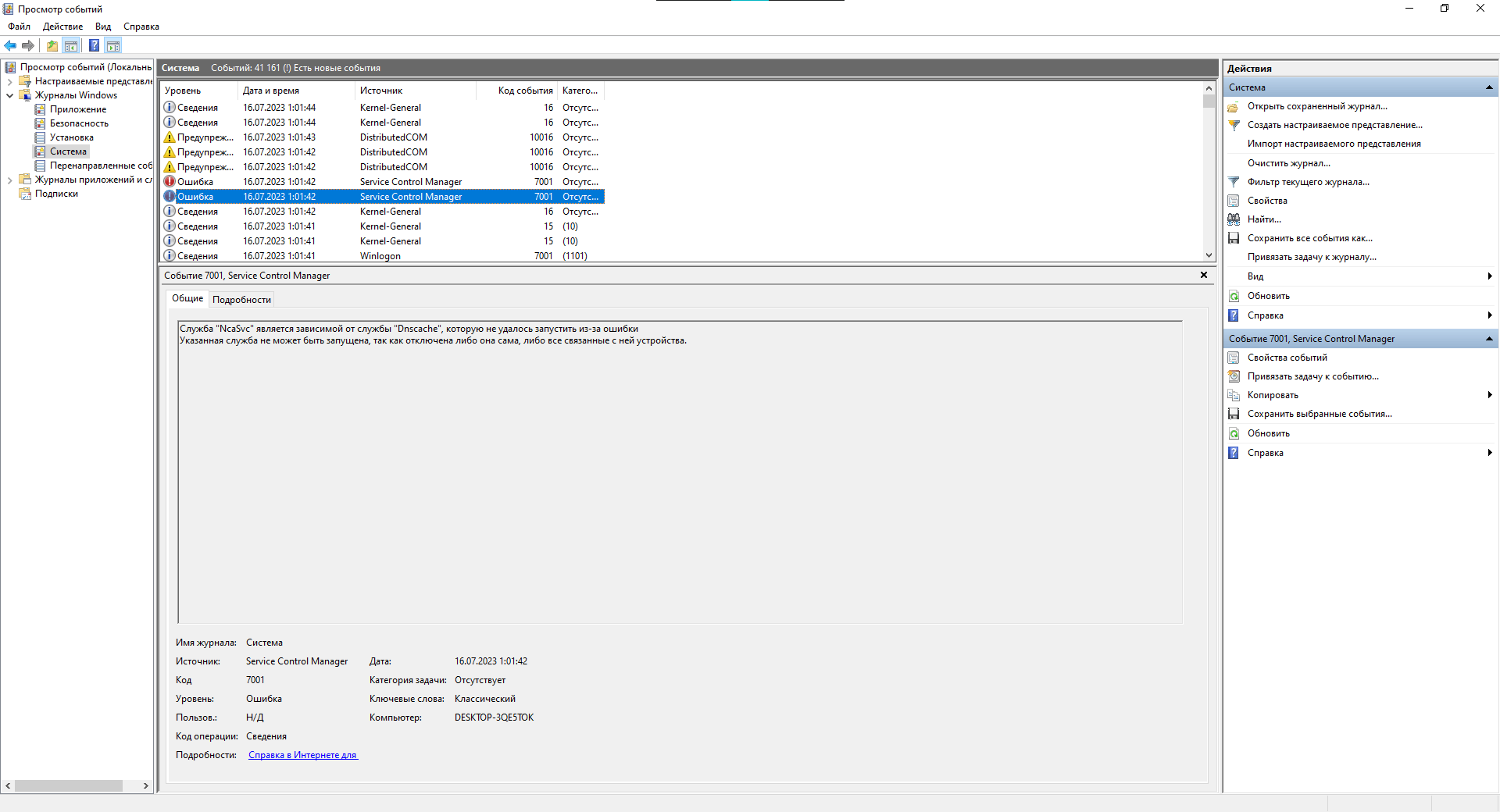Select the Kernel-General 16 row at 1:01:42

click(x=383, y=212)
